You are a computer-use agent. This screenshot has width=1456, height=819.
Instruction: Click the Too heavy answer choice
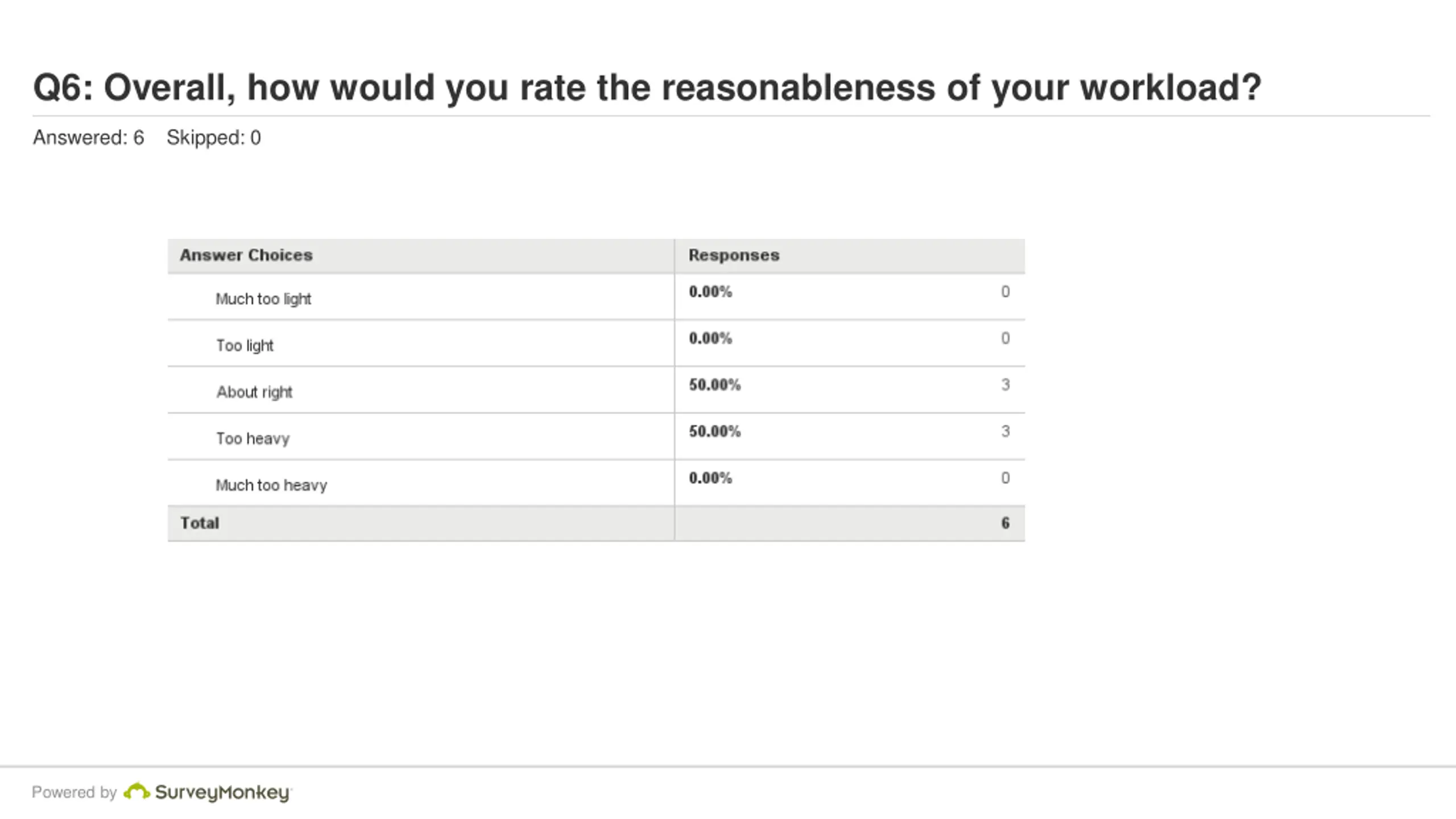(253, 439)
